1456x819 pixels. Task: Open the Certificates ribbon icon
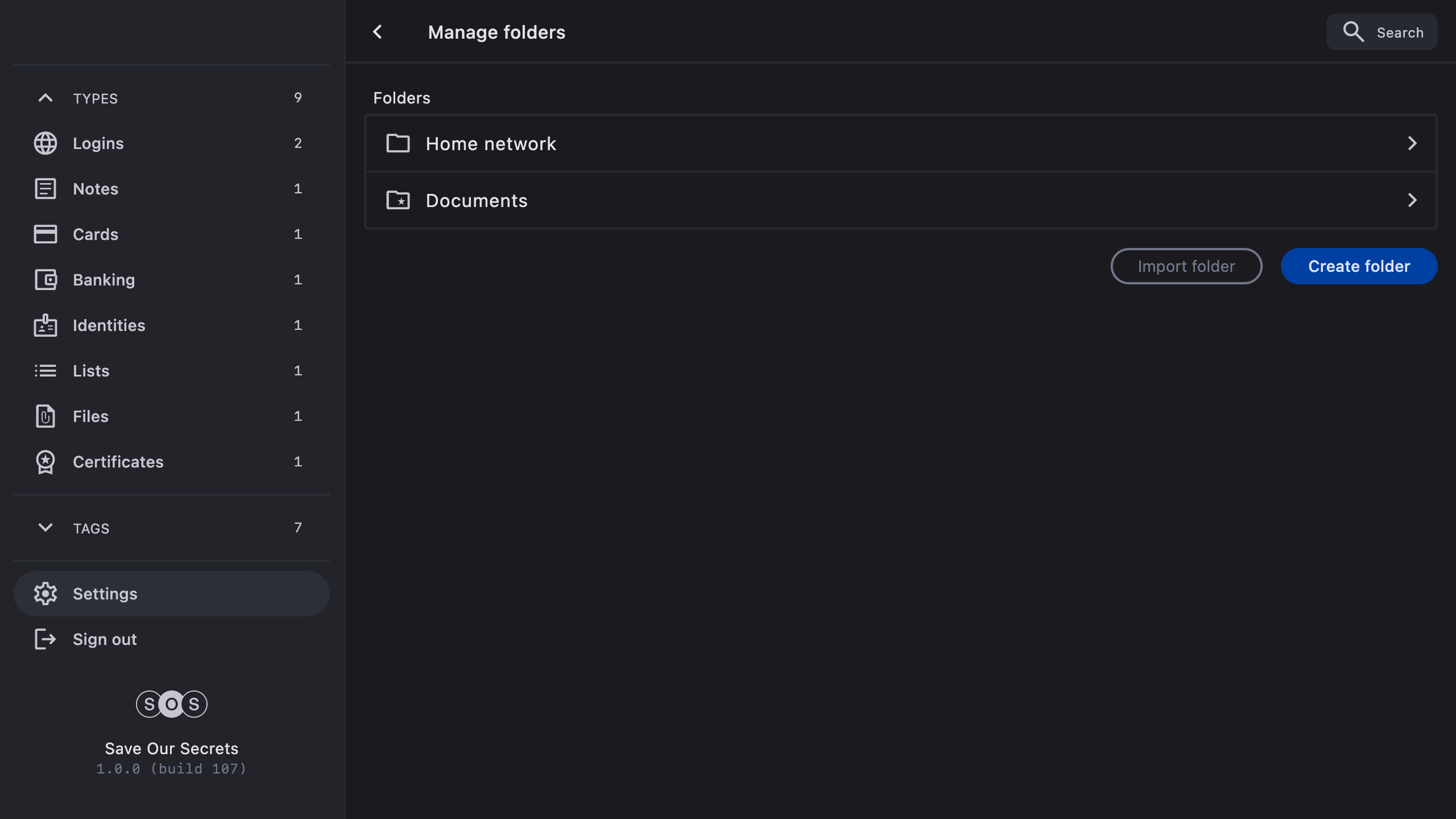pyautogui.click(x=45, y=462)
